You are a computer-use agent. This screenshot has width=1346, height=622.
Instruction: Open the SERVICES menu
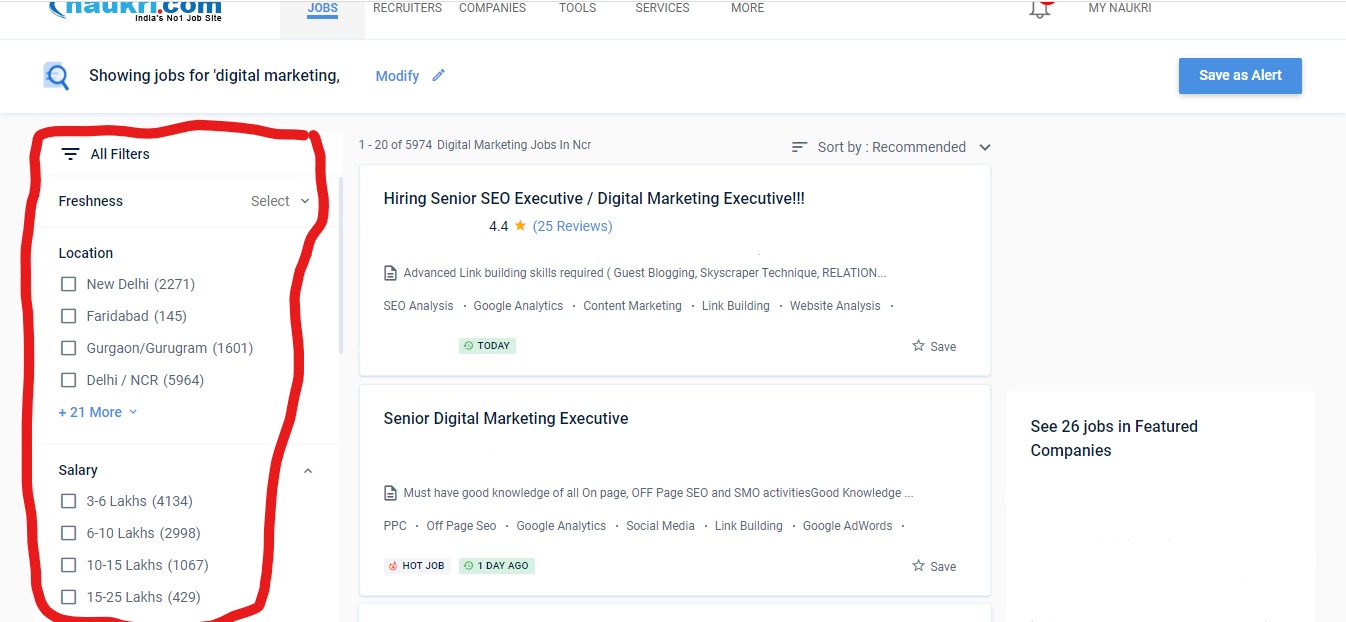[x=662, y=8]
